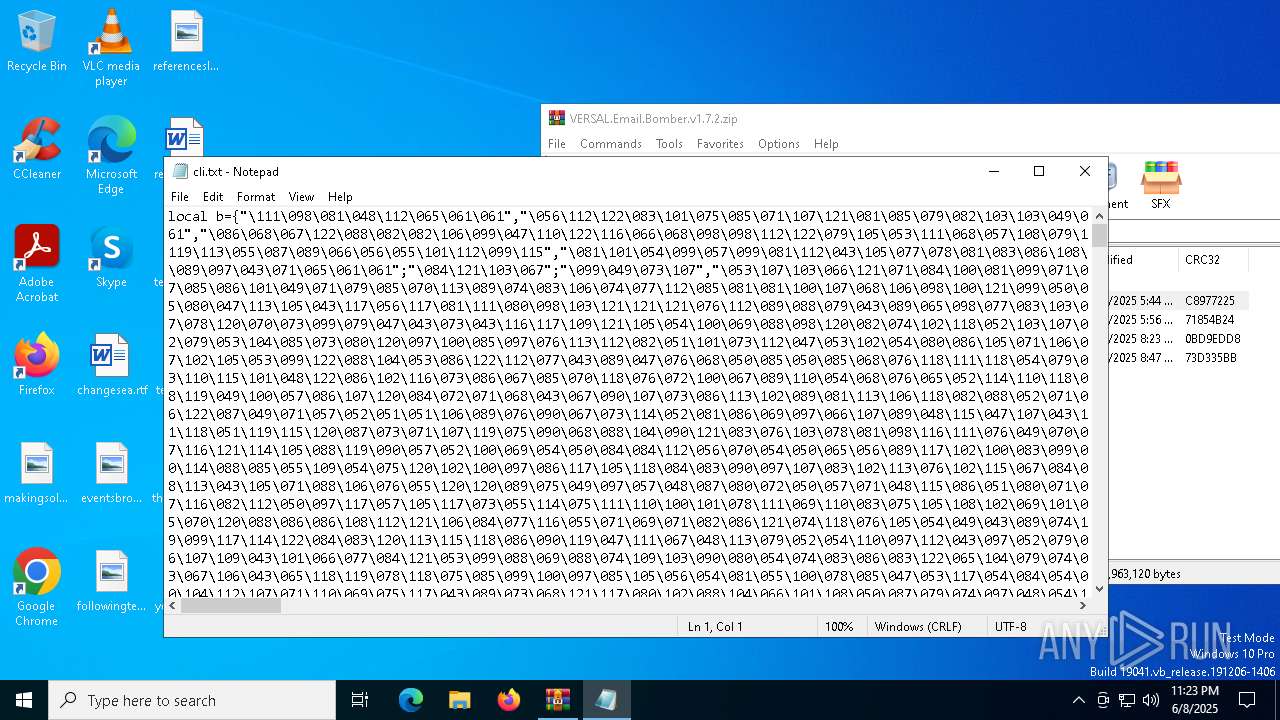Select the C8977225 CRC entry in WinRAR
This screenshot has width=1280, height=720.
[1210, 301]
